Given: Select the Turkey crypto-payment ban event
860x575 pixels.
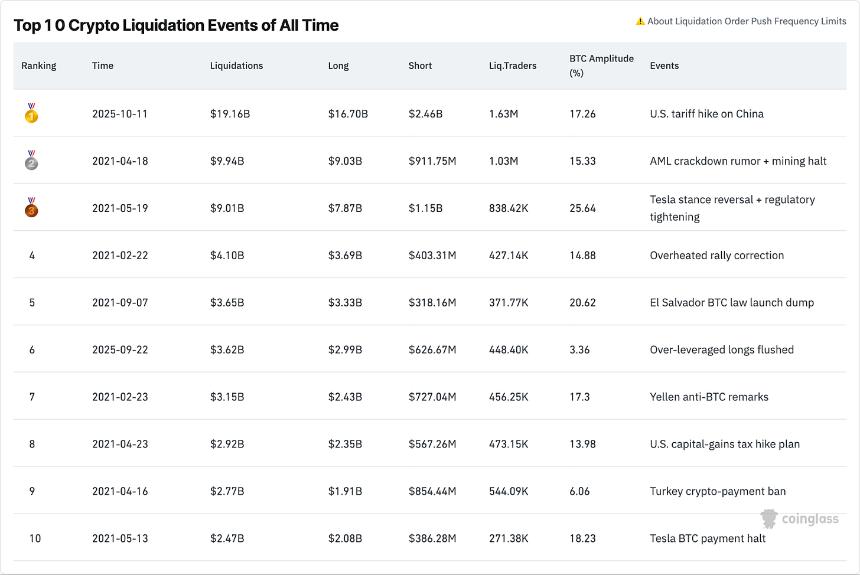Looking at the screenshot, I should pos(717,491).
